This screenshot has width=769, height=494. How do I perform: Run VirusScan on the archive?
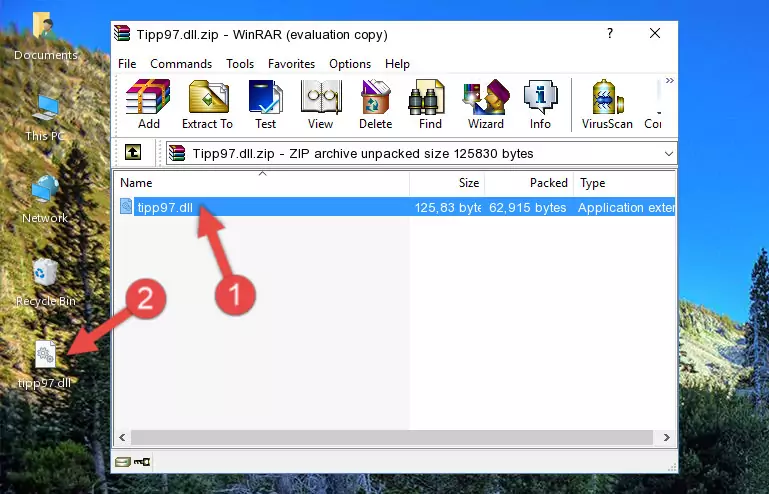[x=607, y=104]
